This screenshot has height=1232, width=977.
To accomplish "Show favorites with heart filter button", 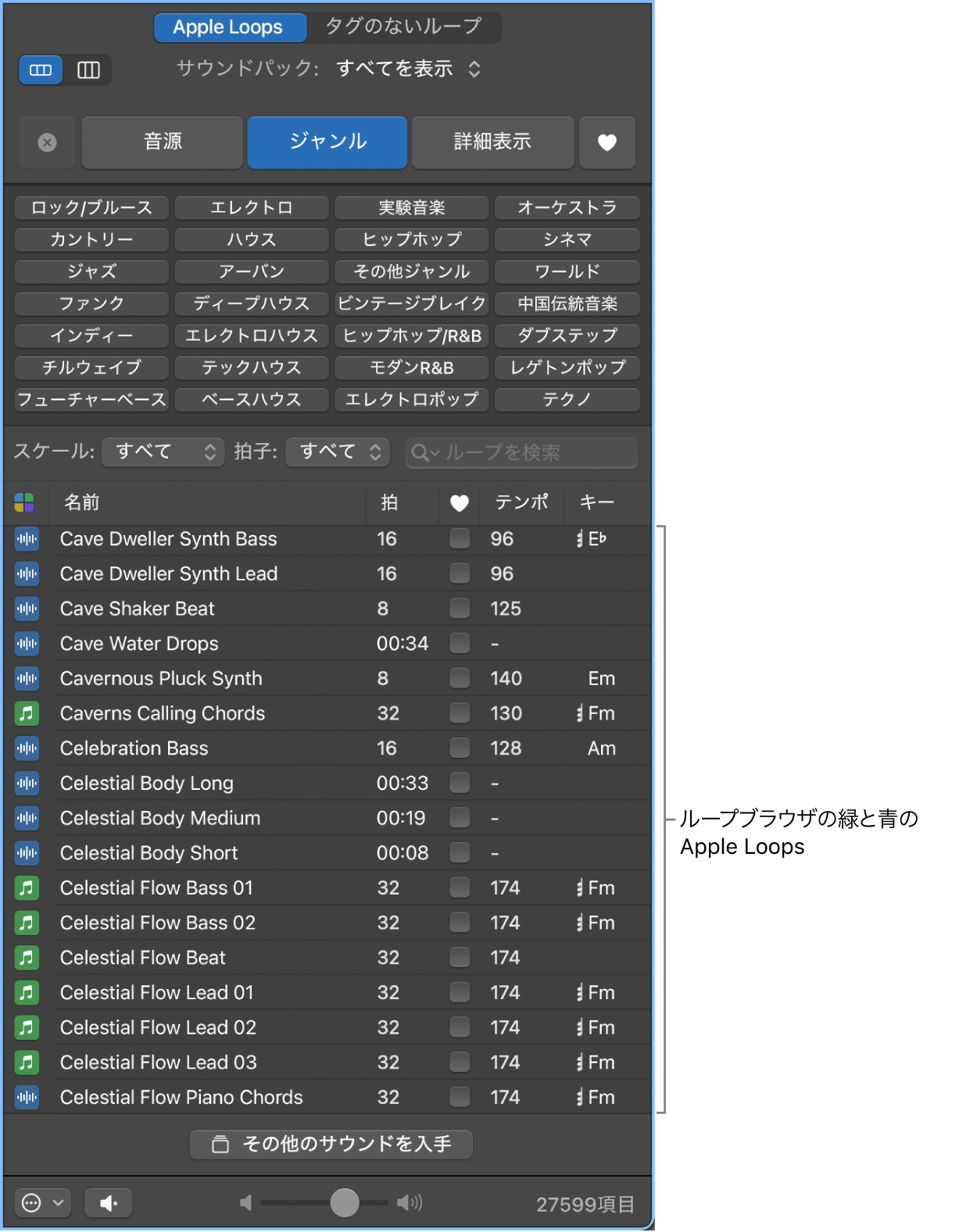I will click(607, 142).
